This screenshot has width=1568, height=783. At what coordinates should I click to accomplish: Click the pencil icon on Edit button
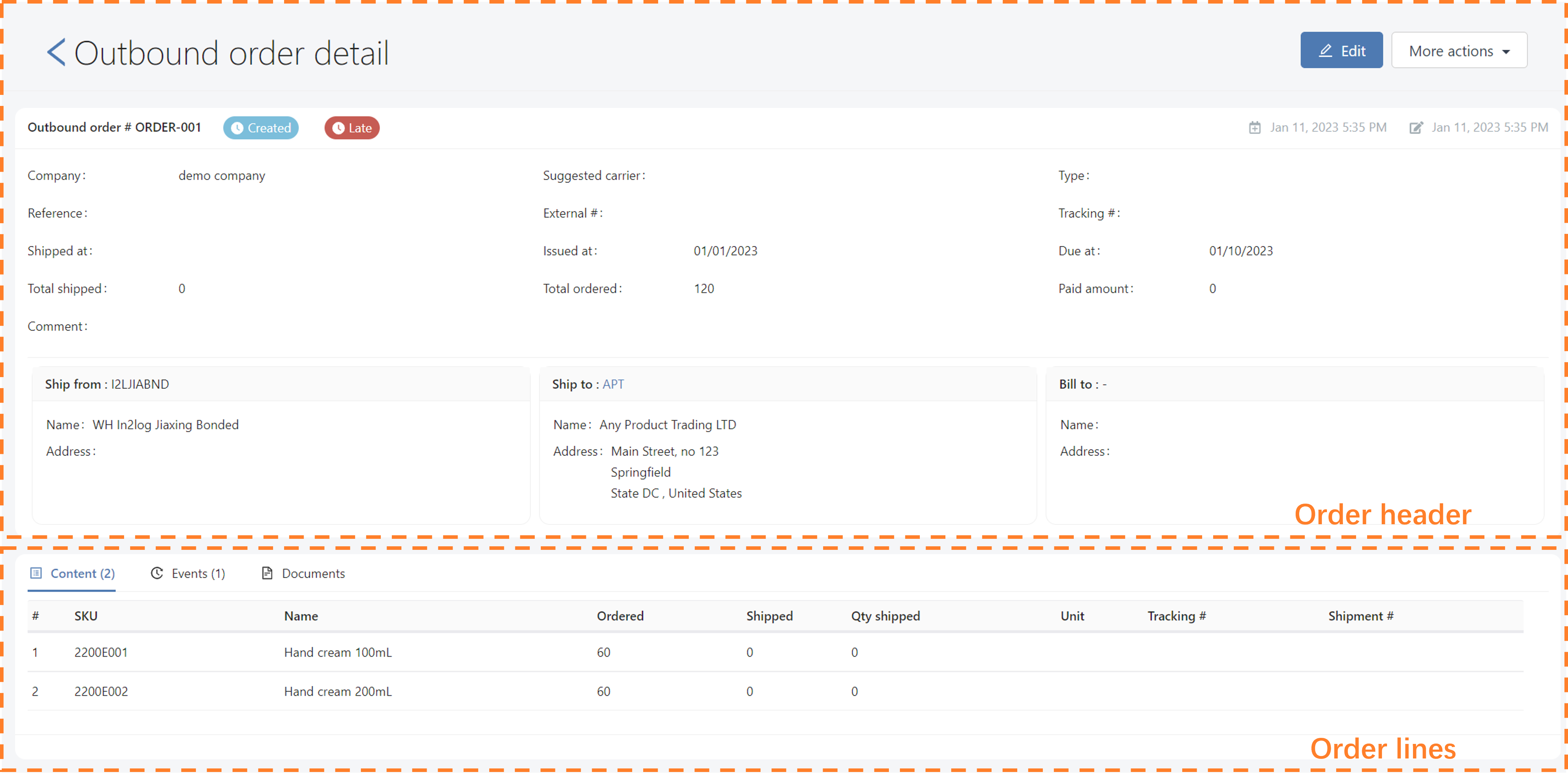[1325, 51]
